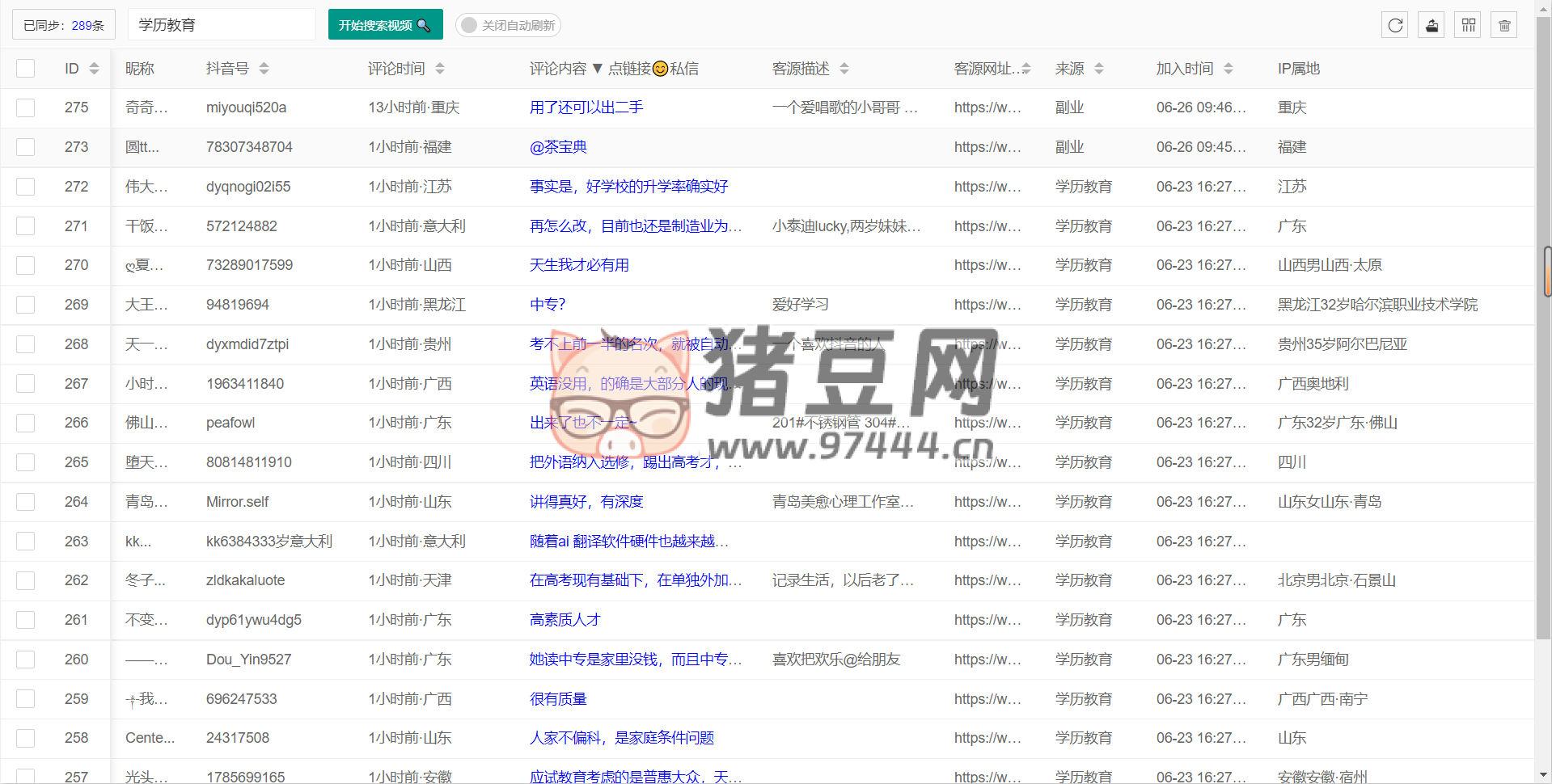
Task: Click the trash delete icon
Action: pyautogui.click(x=1504, y=25)
